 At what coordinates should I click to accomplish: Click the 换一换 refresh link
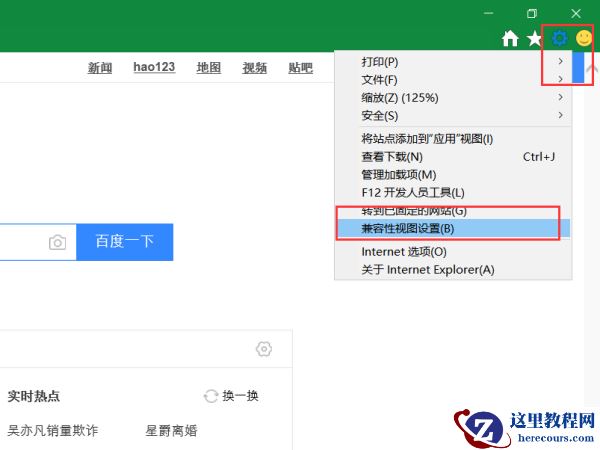(240, 396)
